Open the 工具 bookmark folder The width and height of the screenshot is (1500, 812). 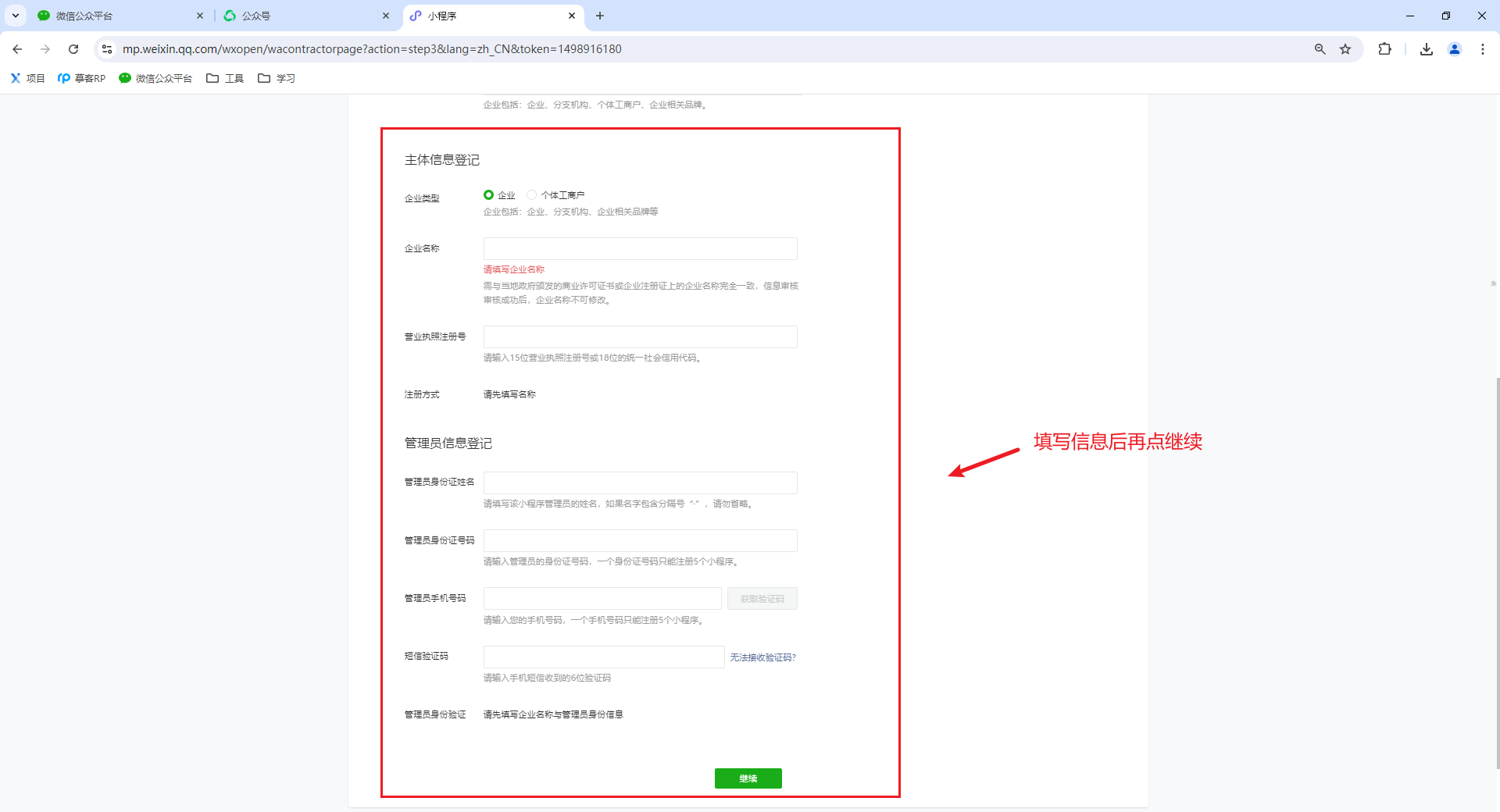(225, 78)
